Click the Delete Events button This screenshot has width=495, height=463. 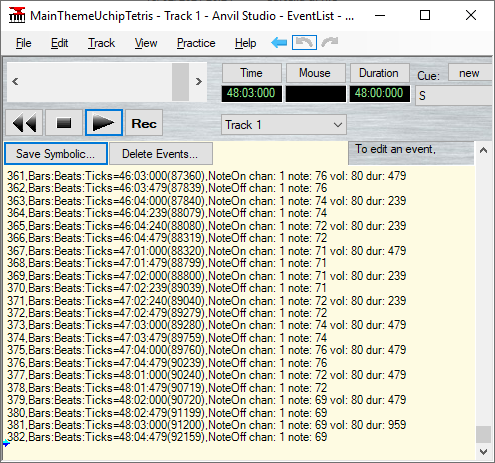161,154
